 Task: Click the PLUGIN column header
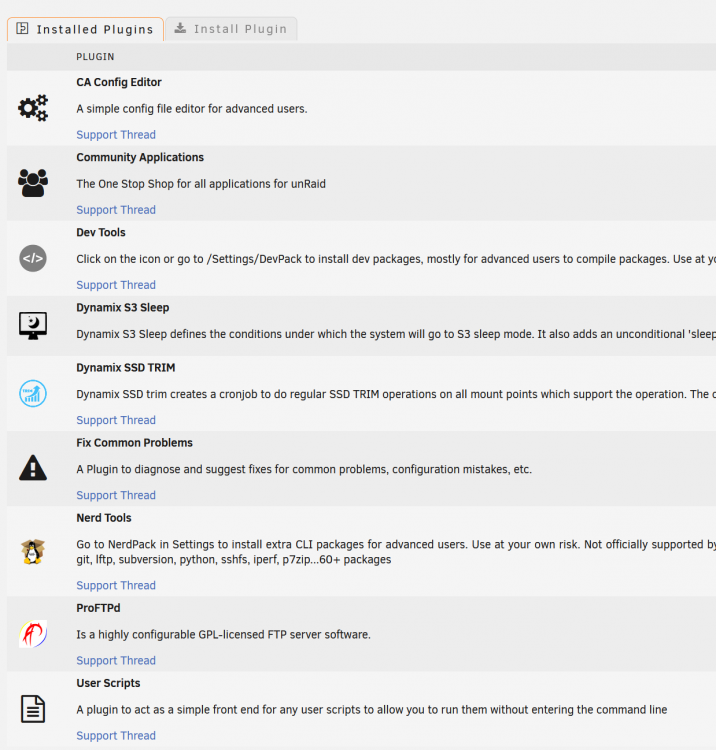(x=95, y=57)
